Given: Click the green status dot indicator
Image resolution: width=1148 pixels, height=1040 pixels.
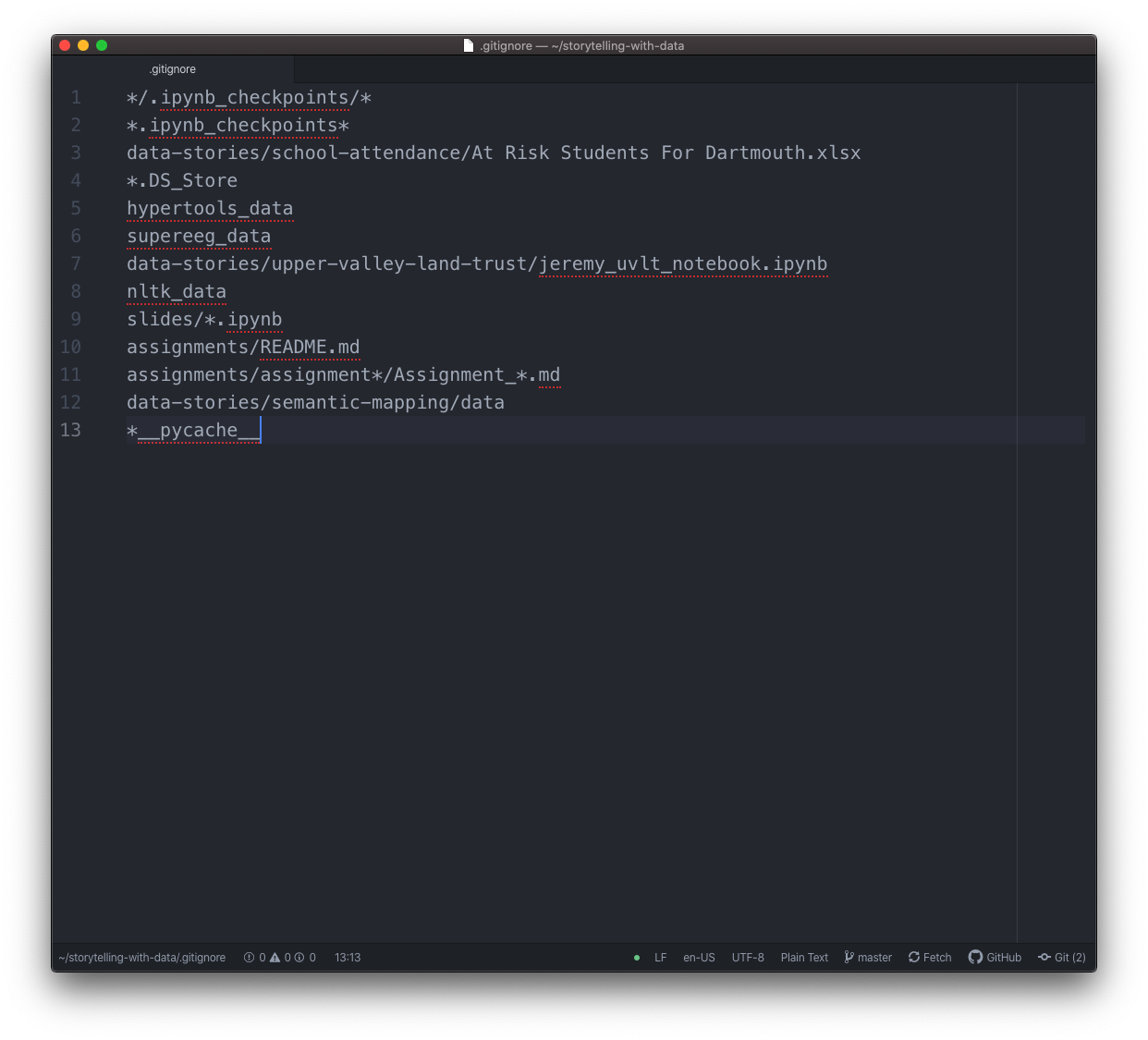Looking at the screenshot, I should (637, 958).
